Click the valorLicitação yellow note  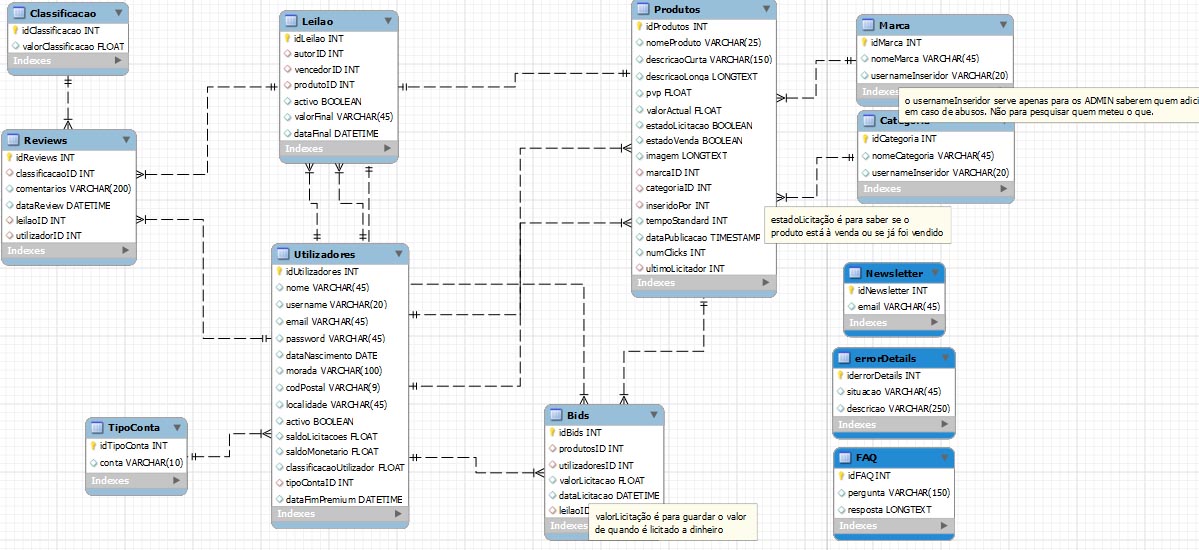click(x=672, y=523)
